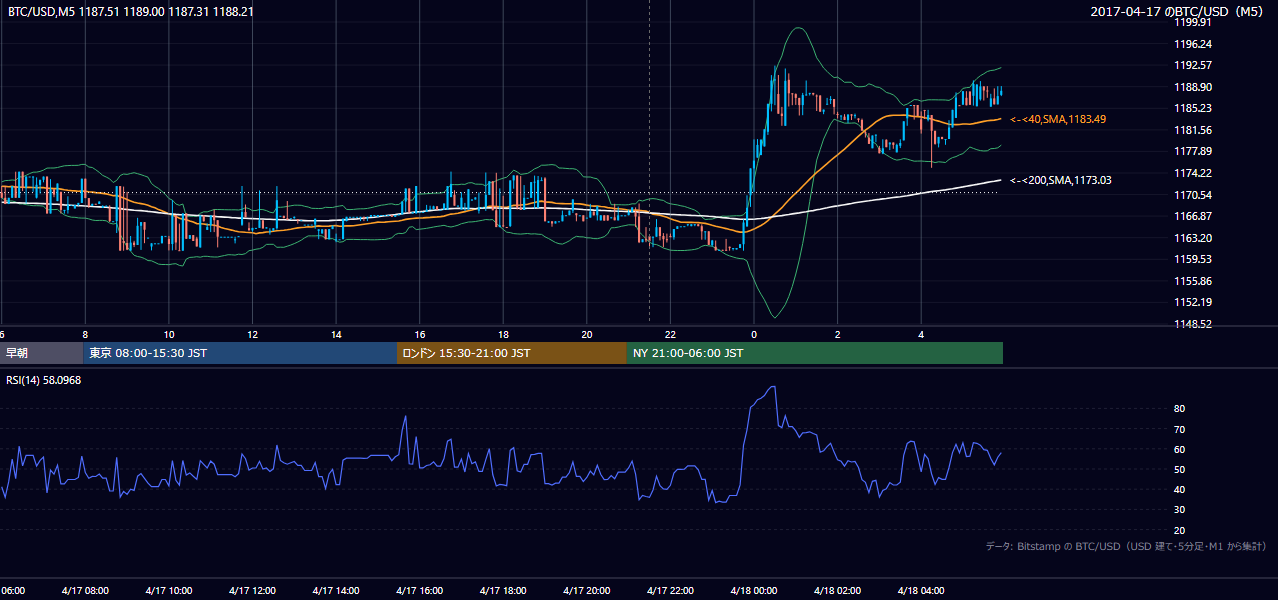Click hour tick 16 under price chart
Image resolution: width=1278 pixels, height=600 pixels.
pyautogui.click(x=419, y=334)
